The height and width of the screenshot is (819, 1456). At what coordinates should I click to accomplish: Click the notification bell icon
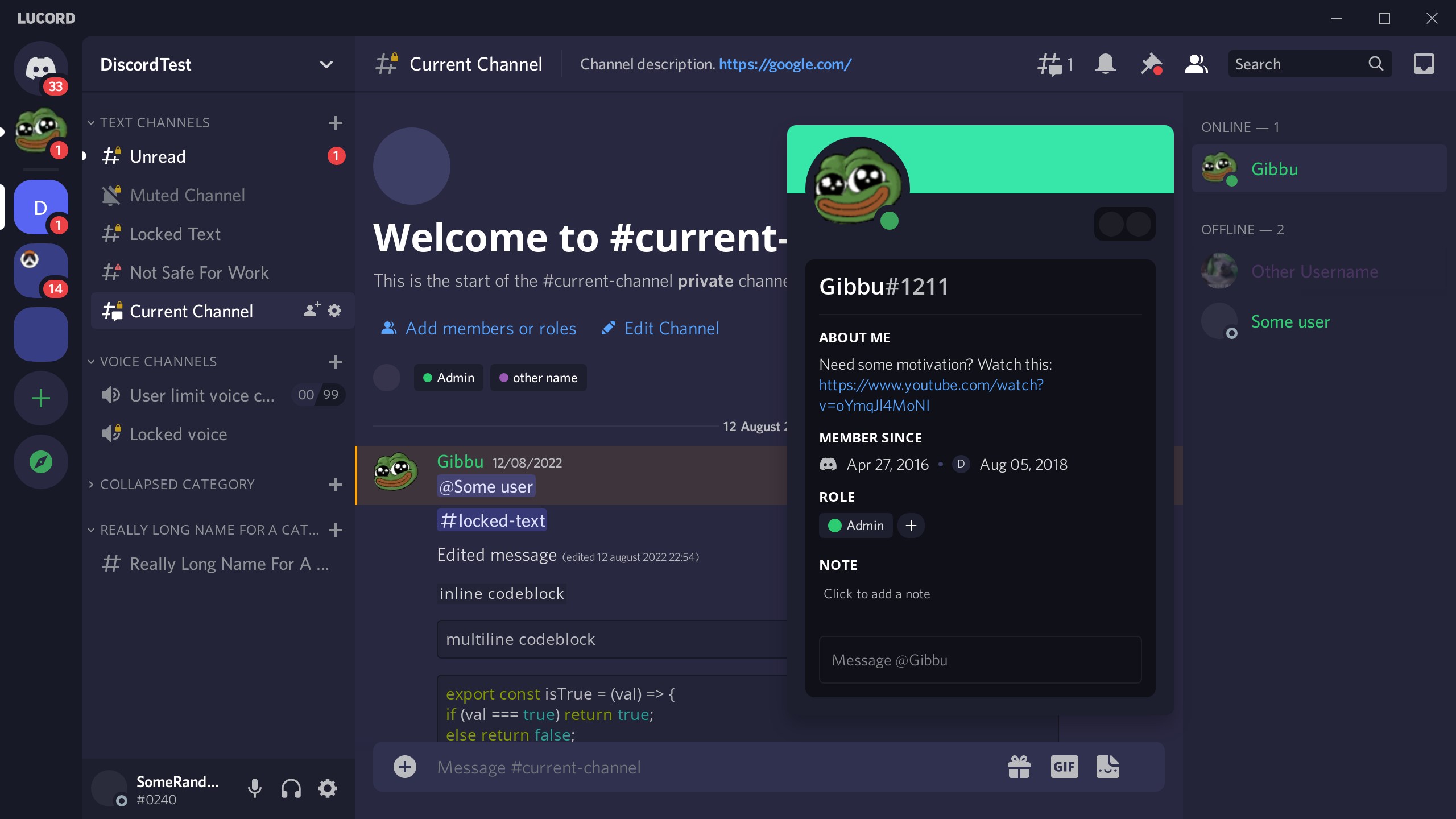(x=1105, y=64)
